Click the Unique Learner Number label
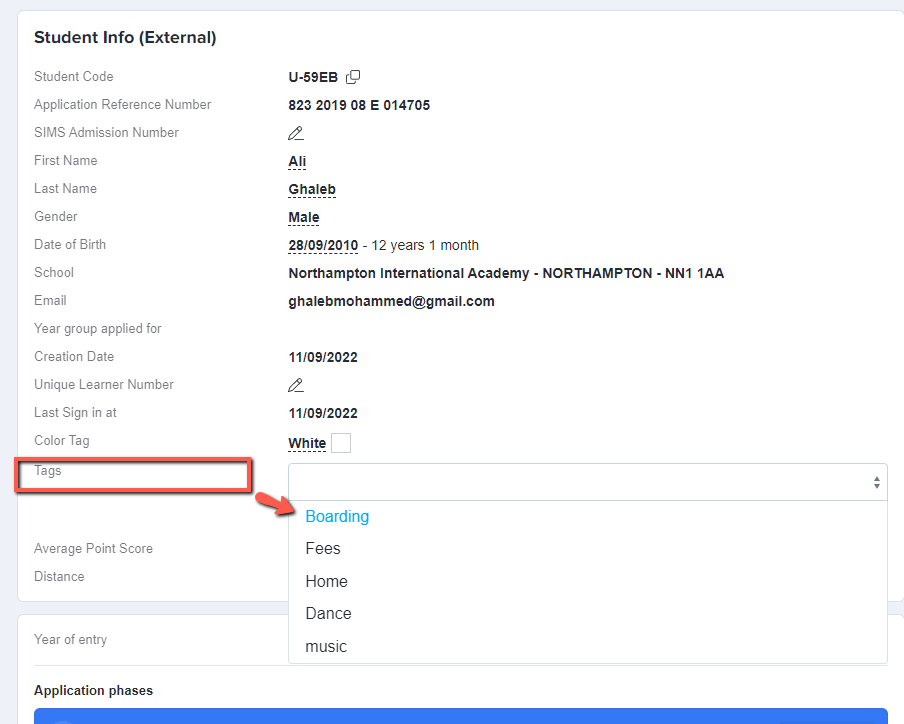Screen dimensions: 904x724 [x=104, y=384]
